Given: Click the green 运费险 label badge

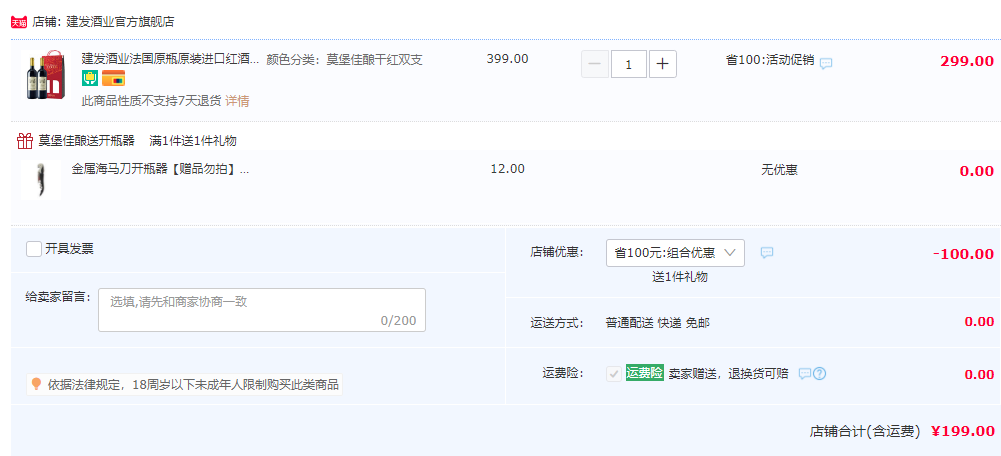Looking at the screenshot, I should coord(645,373).
